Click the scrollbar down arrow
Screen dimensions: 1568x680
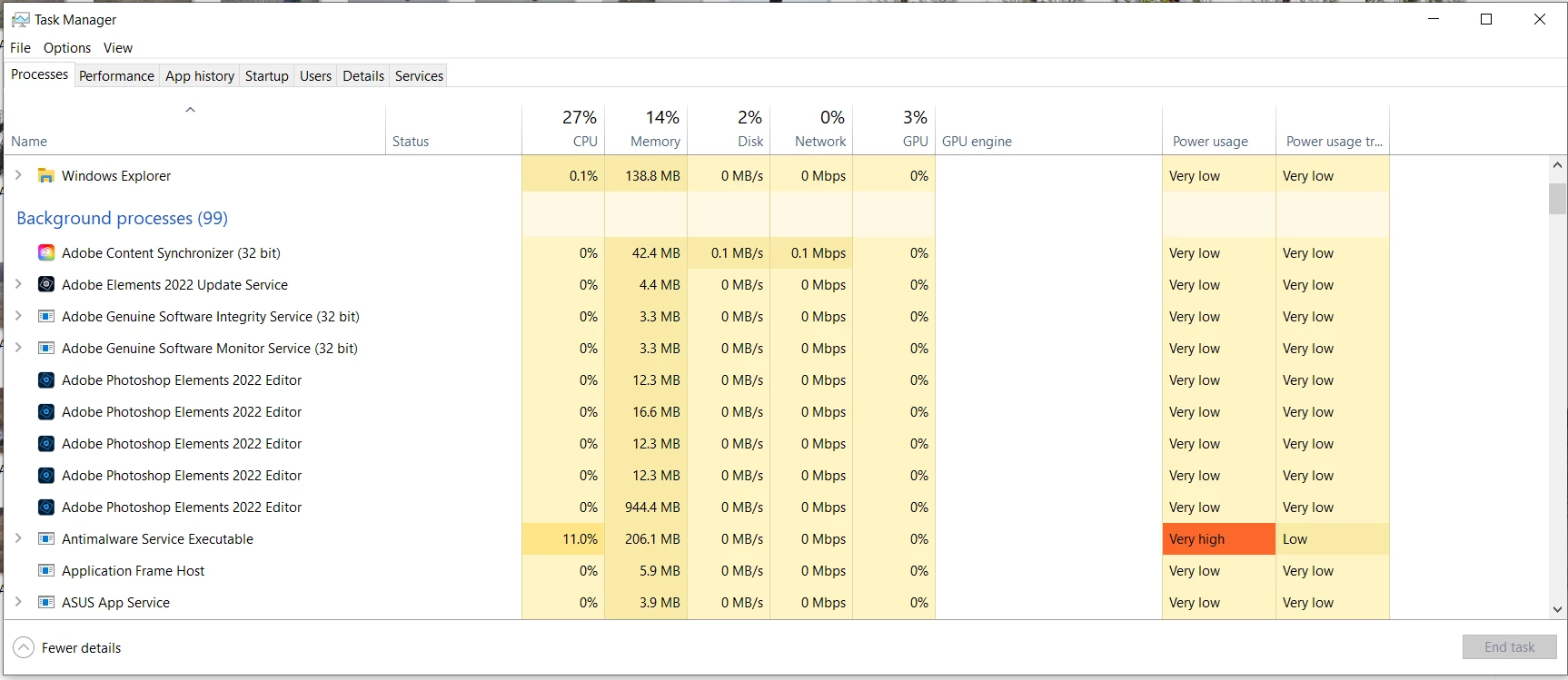[x=1557, y=610]
